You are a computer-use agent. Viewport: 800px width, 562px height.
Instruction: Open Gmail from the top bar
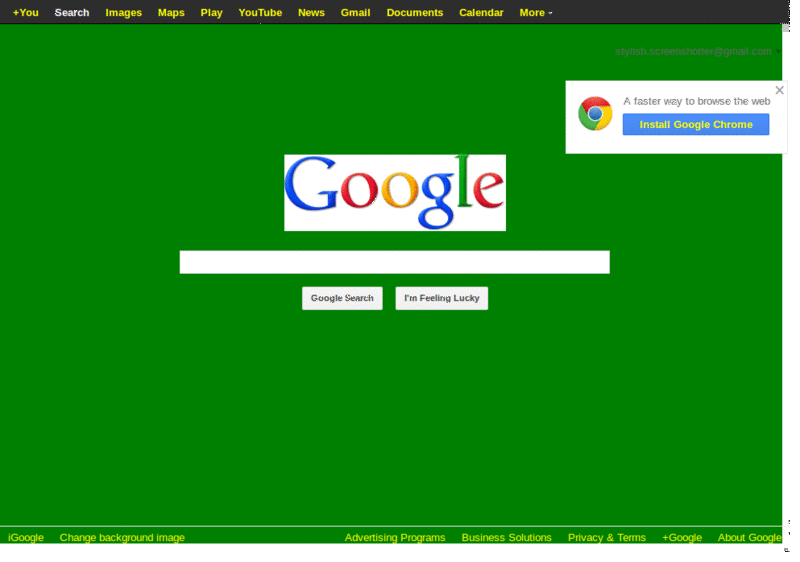coord(356,13)
